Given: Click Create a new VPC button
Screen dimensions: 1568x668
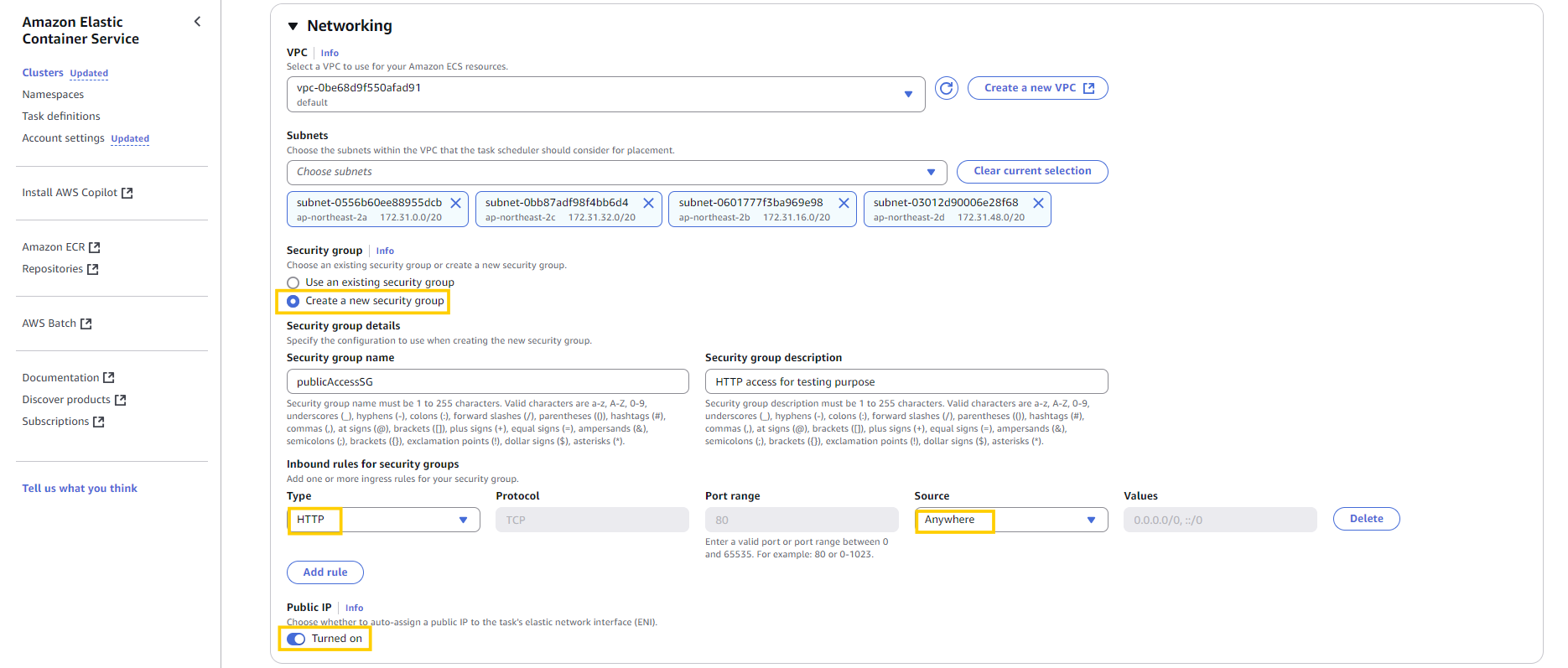Looking at the screenshot, I should coord(1037,88).
